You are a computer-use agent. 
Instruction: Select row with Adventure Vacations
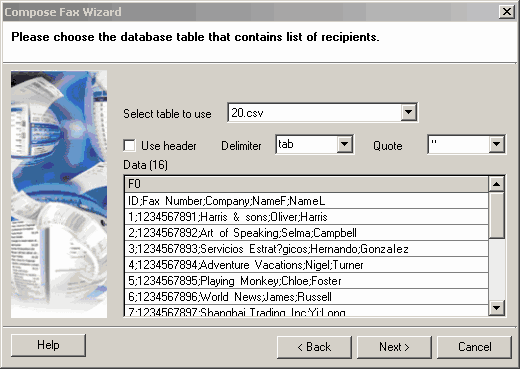306,265
